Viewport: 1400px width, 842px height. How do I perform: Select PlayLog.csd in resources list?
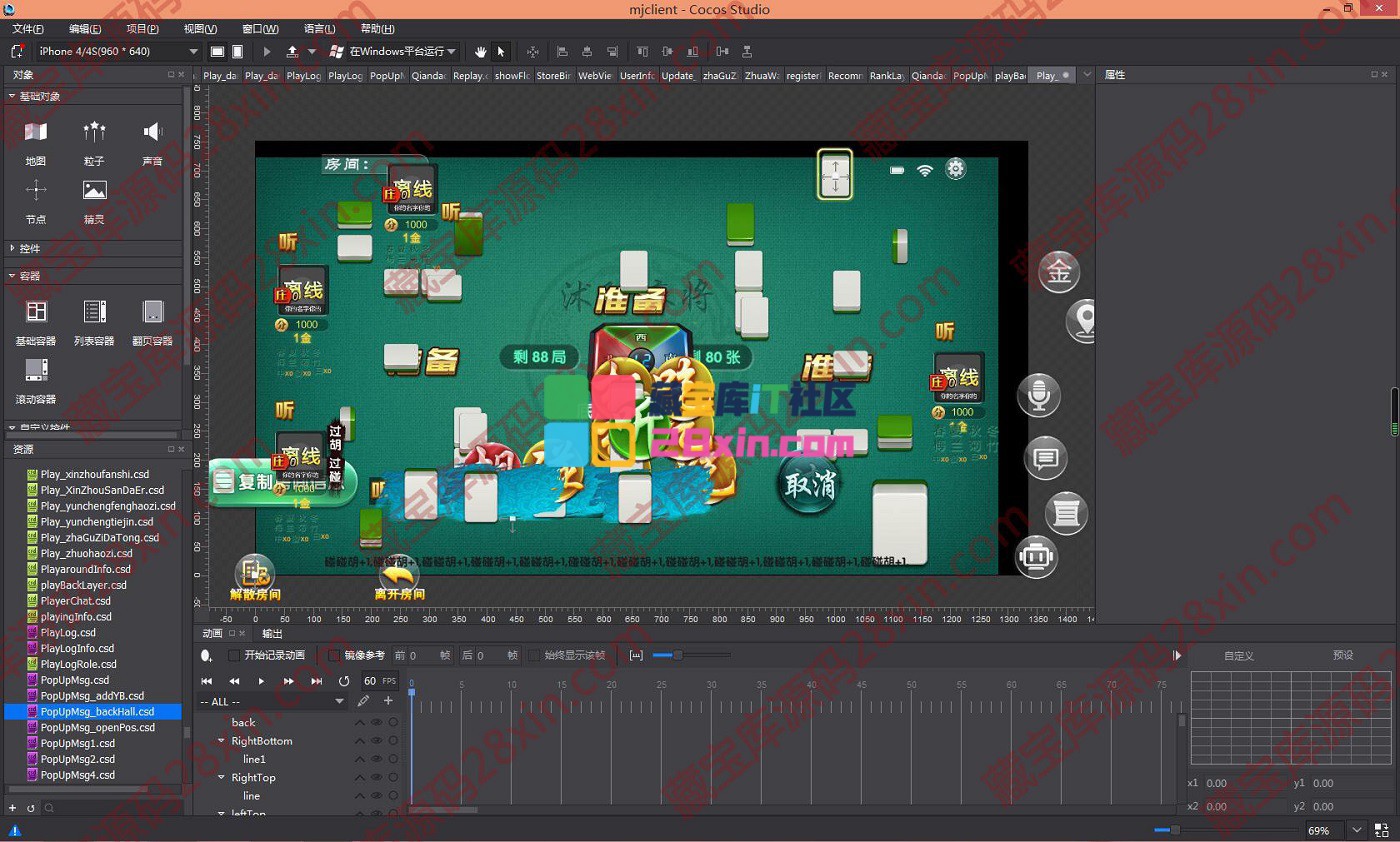(68, 632)
